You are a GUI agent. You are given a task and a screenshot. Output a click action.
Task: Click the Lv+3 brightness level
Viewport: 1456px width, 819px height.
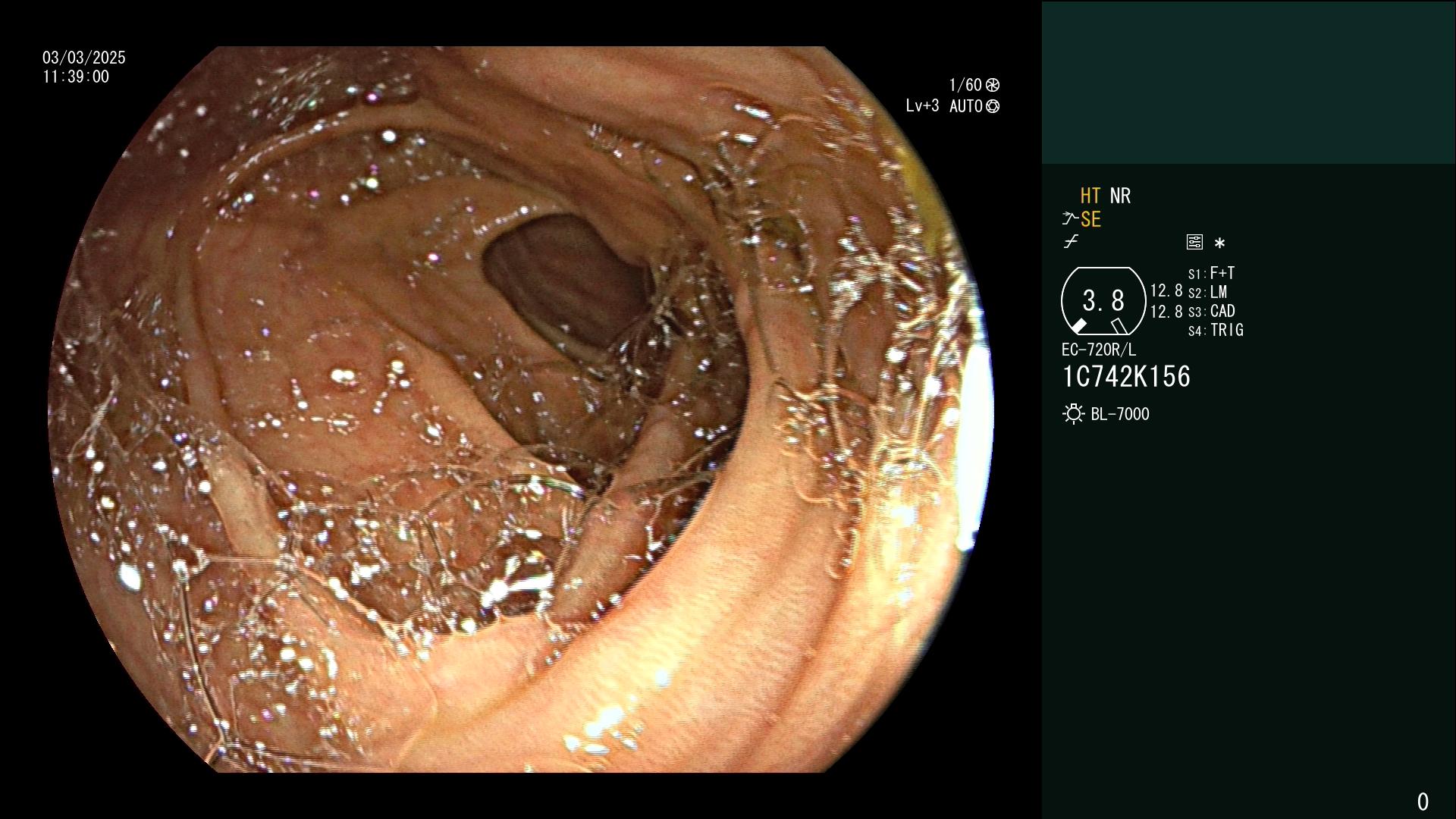point(922,106)
